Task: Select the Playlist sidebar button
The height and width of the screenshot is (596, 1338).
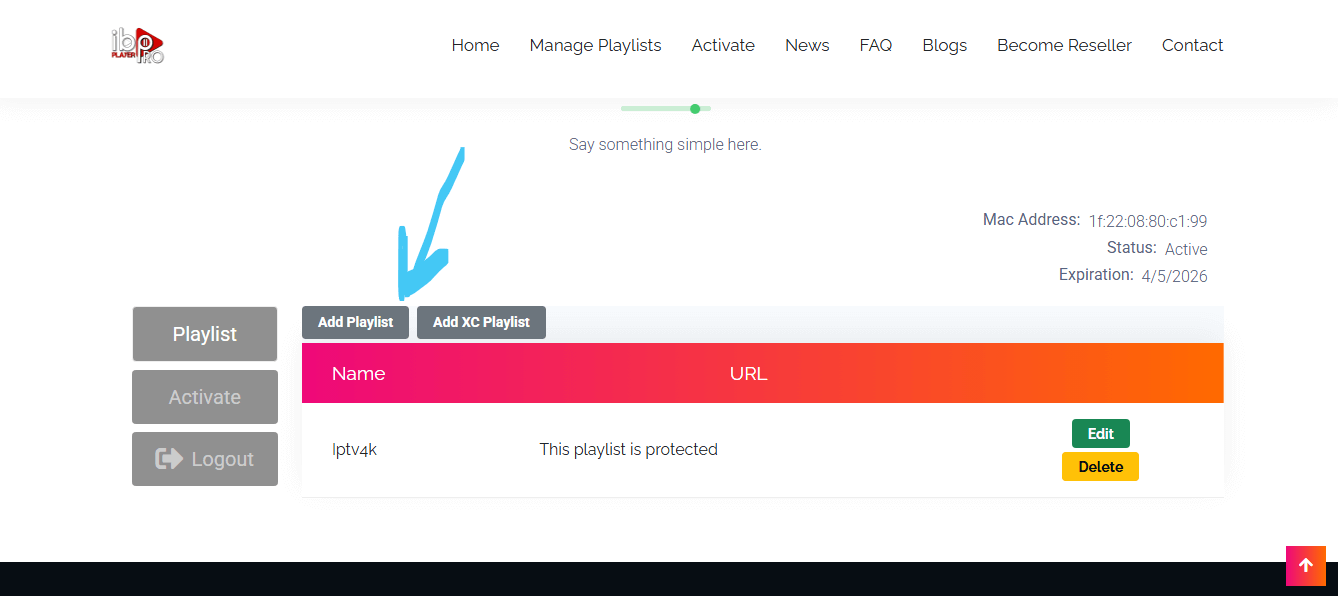Action: click(204, 333)
